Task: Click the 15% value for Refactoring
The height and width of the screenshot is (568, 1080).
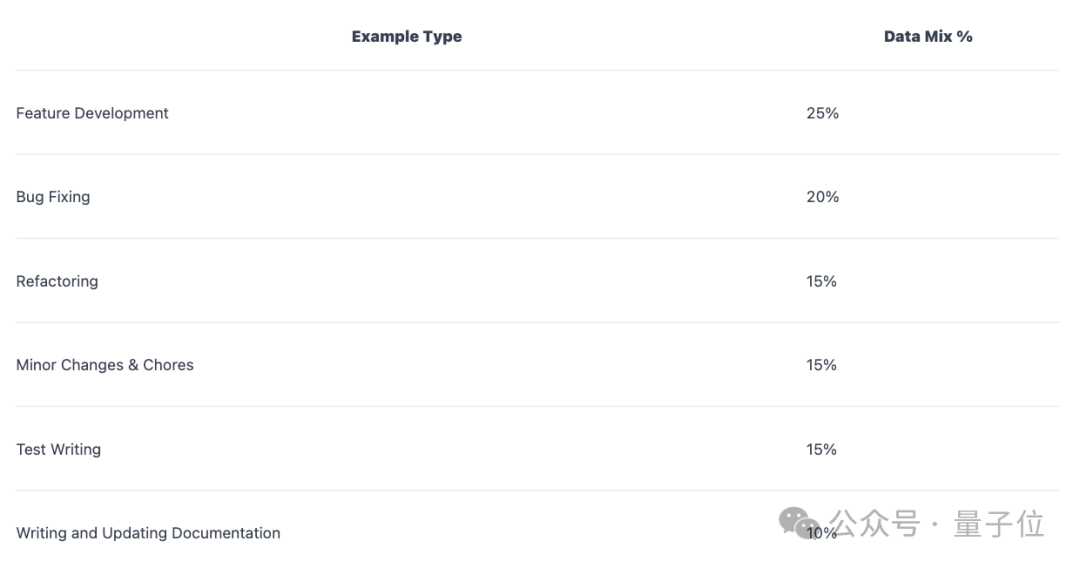Action: pyautogui.click(x=821, y=281)
